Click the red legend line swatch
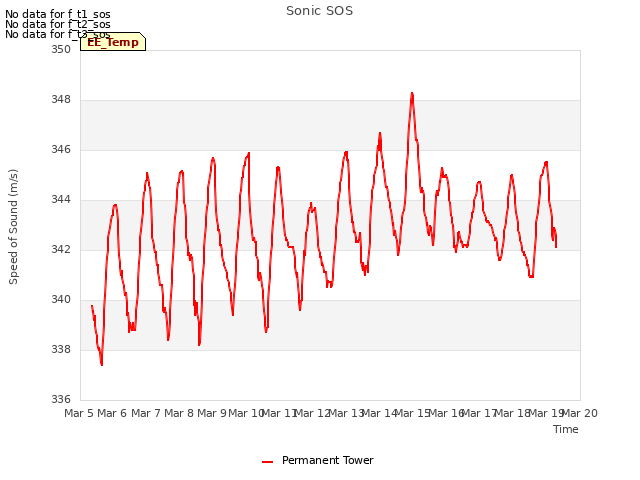The image size is (640, 480). pos(267,462)
